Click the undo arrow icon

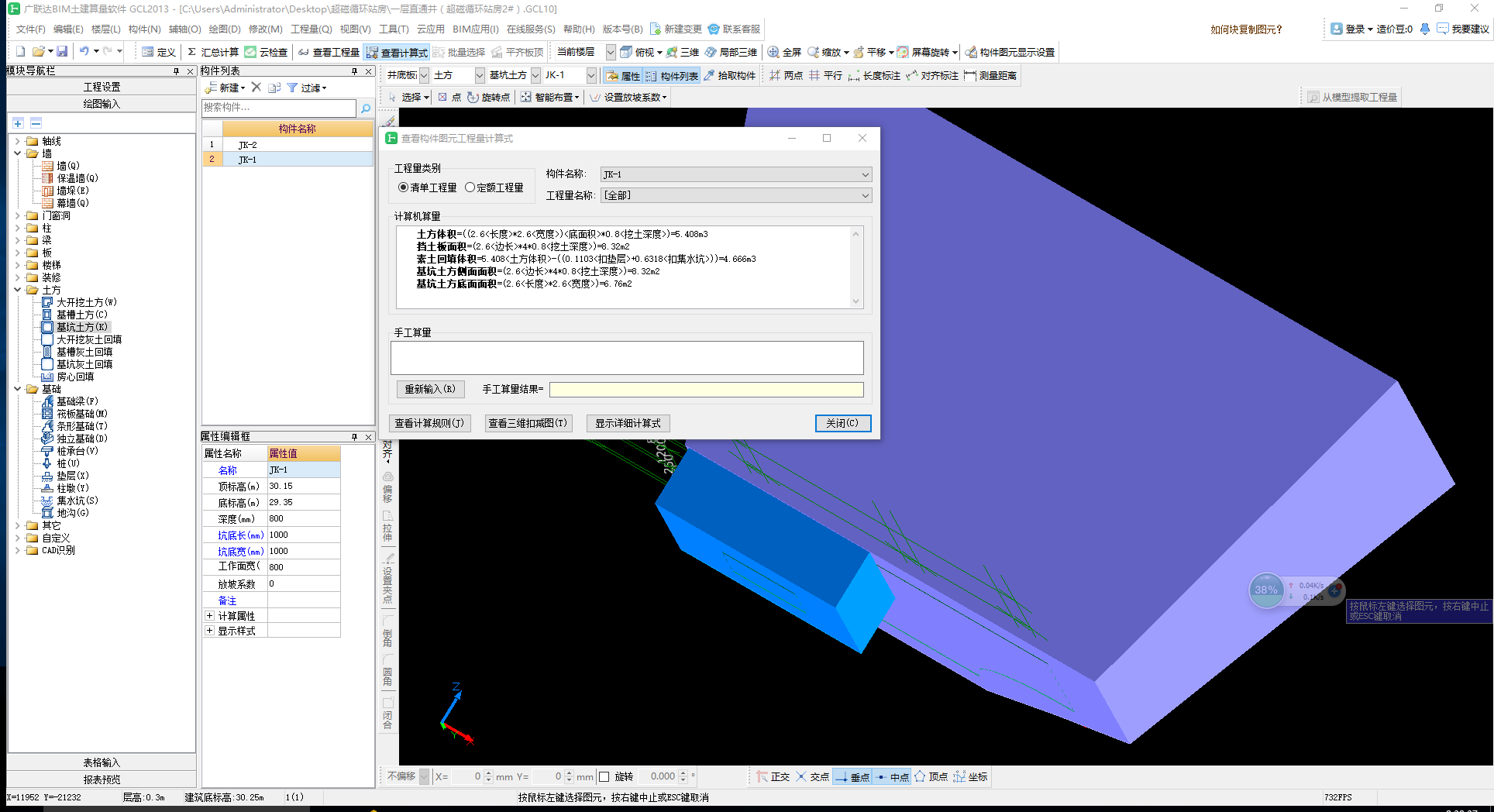click(84, 51)
